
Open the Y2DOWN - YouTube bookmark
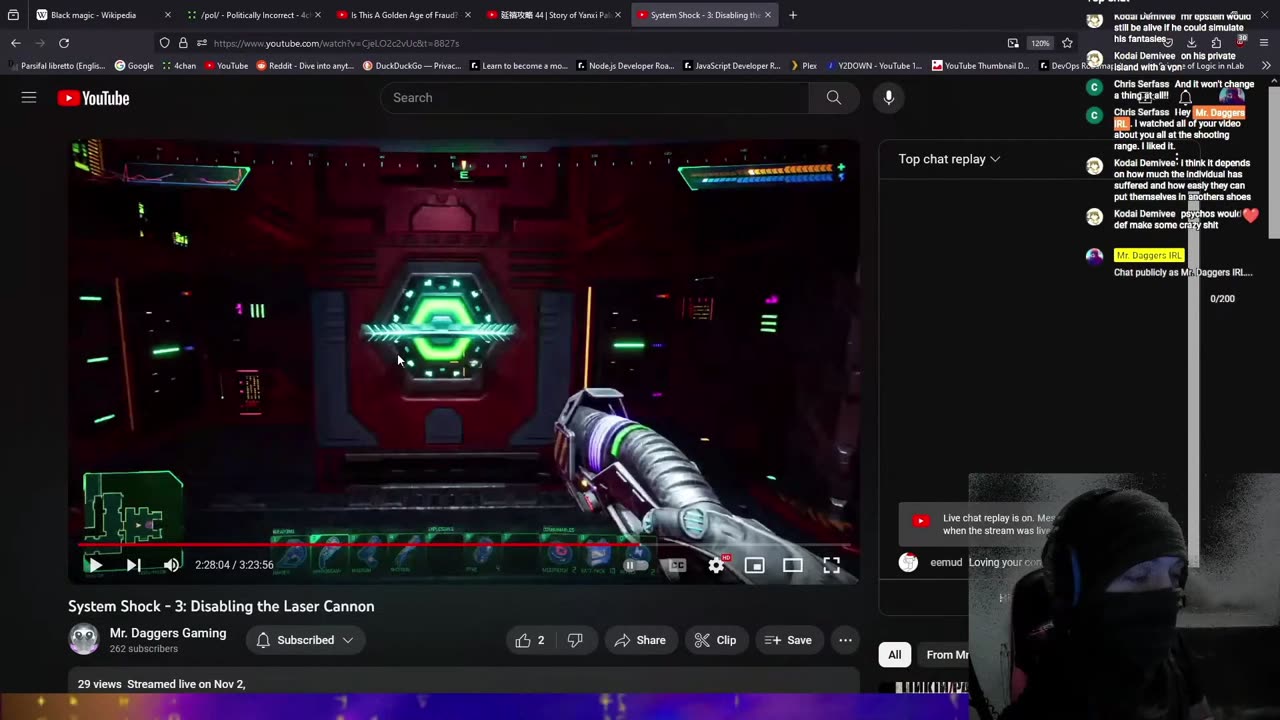pyautogui.click(x=873, y=66)
